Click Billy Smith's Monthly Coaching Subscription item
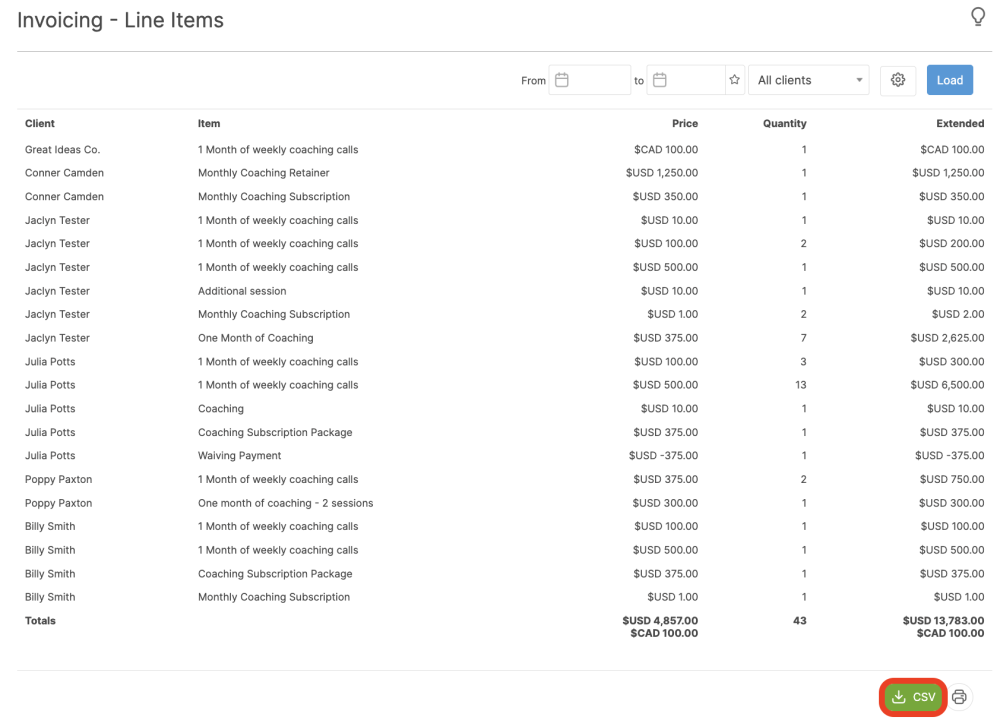1000x720 pixels. (274, 597)
